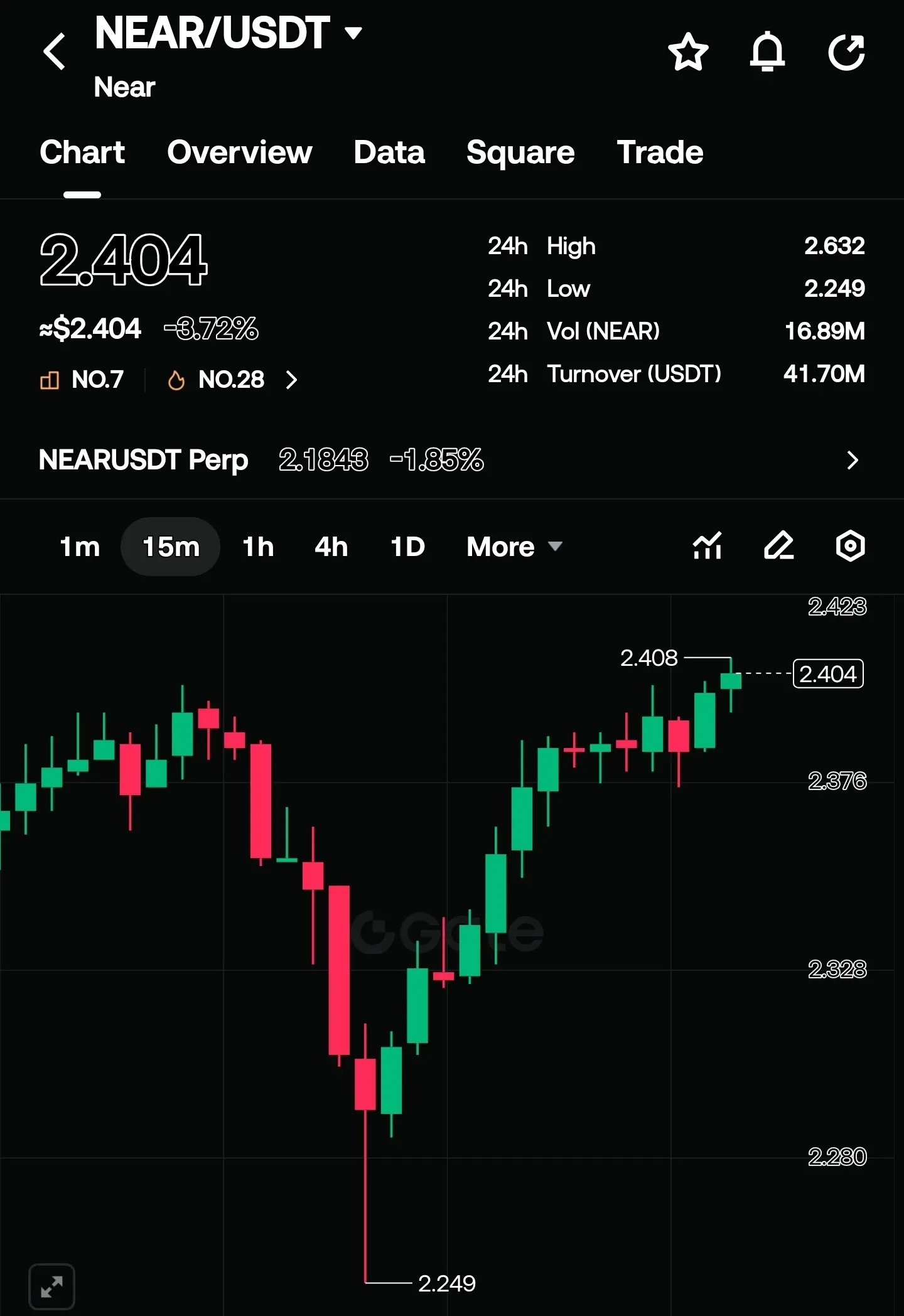Select the drawing pencil tool
This screenshot has height=1316, width=904.
[x=779, y=545]
